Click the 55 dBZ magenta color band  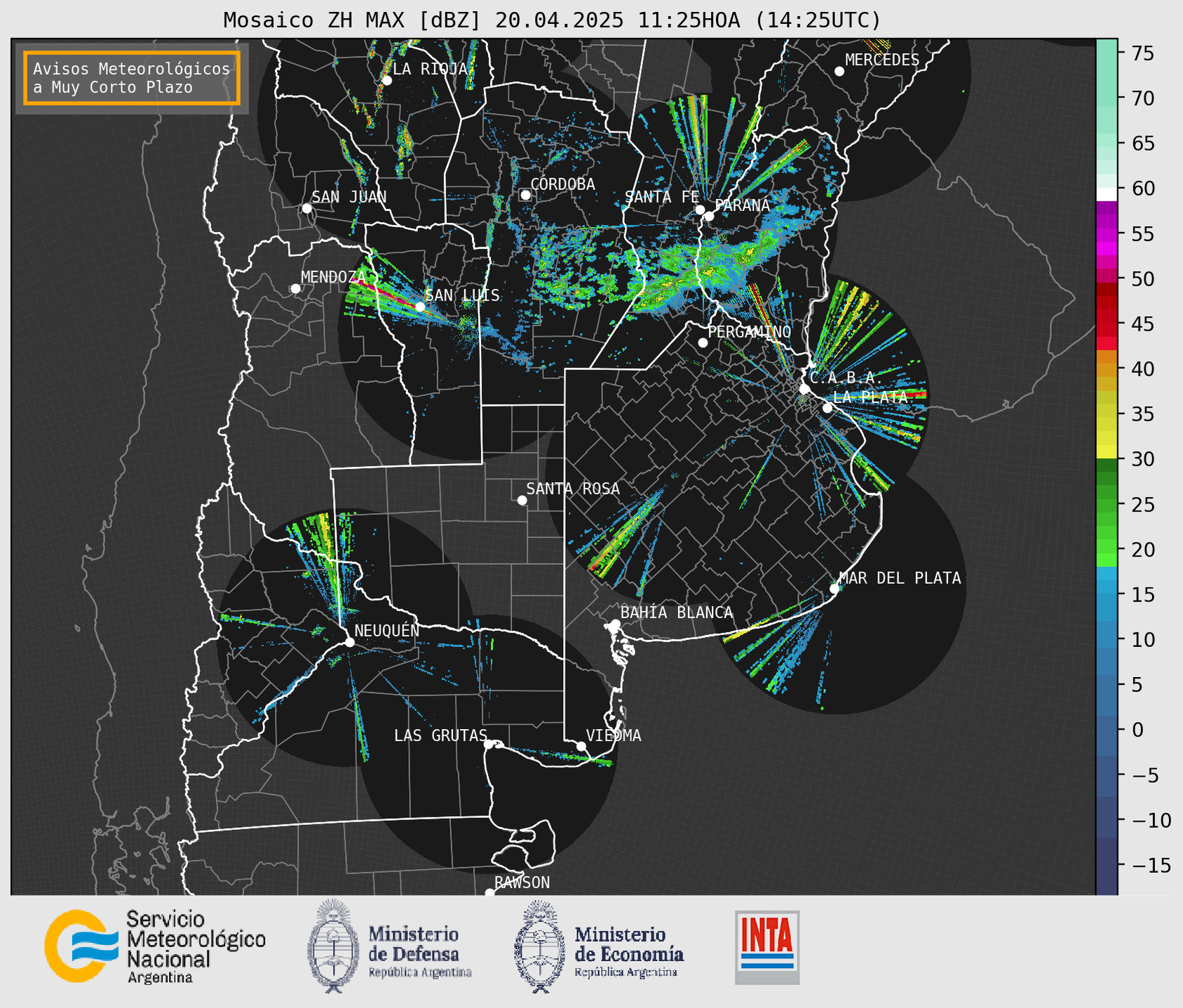point(1107,233)
